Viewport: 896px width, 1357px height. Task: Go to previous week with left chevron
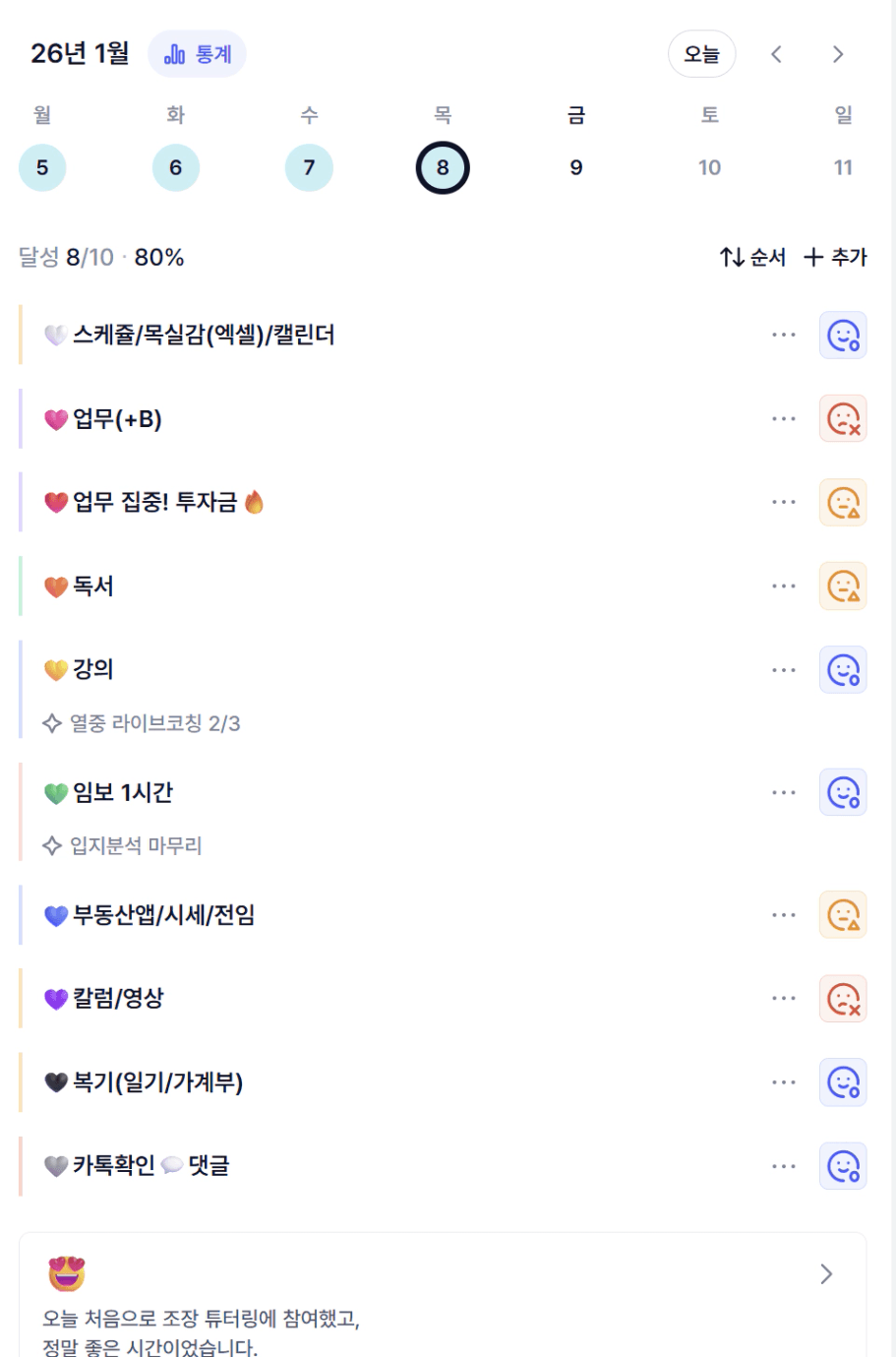pyautogui.click(x=776, y=54)
